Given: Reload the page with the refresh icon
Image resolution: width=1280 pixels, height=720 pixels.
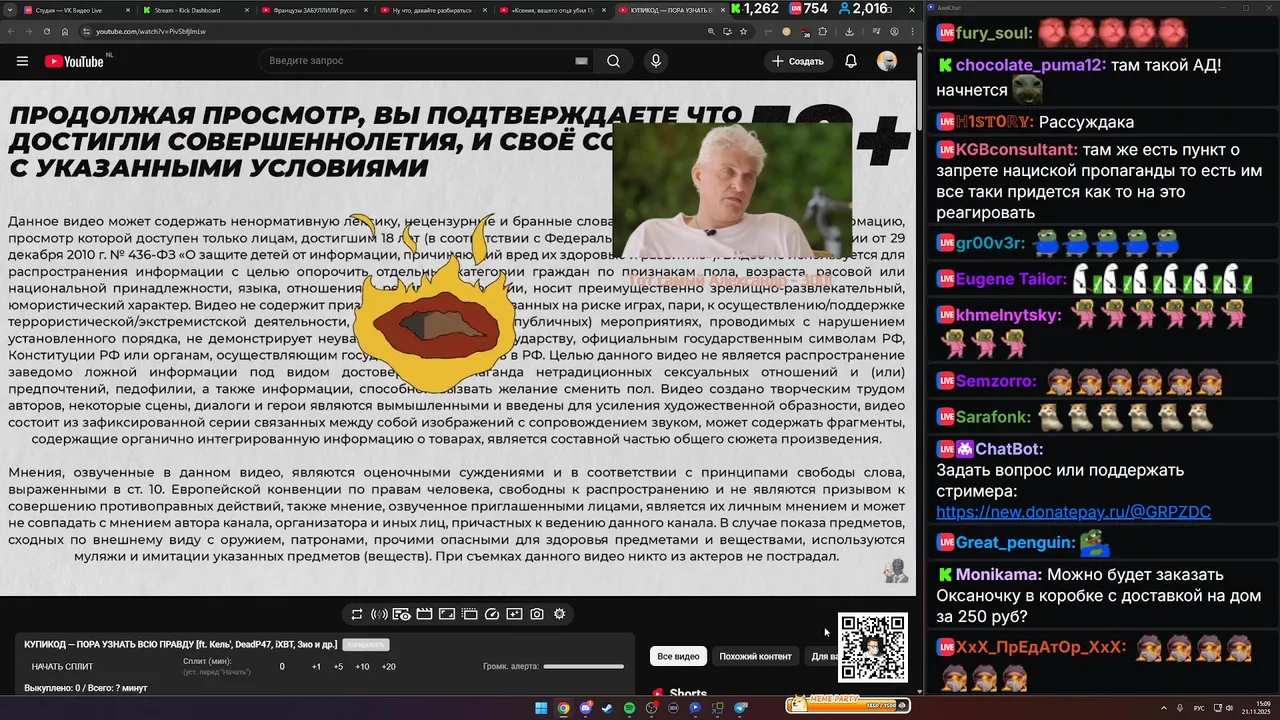Looking at the screenshot, I should tap(47, 31).
